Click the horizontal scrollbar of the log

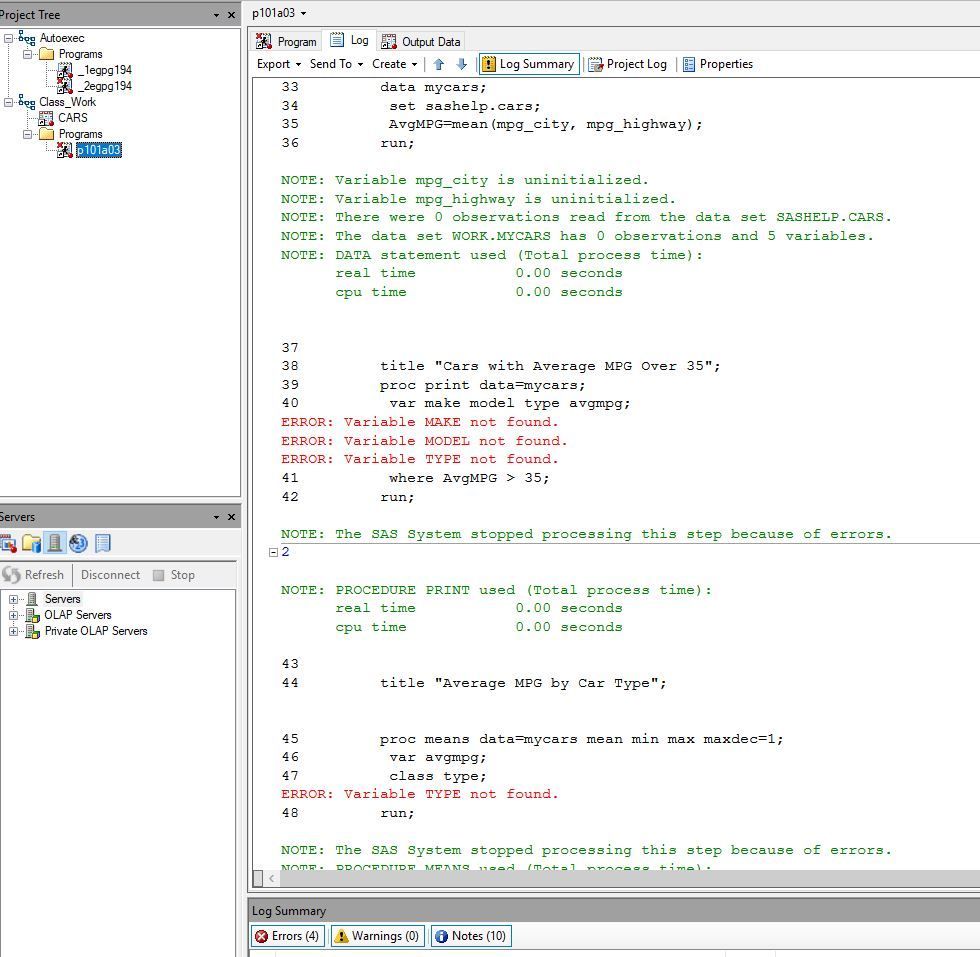pos(620,878)
